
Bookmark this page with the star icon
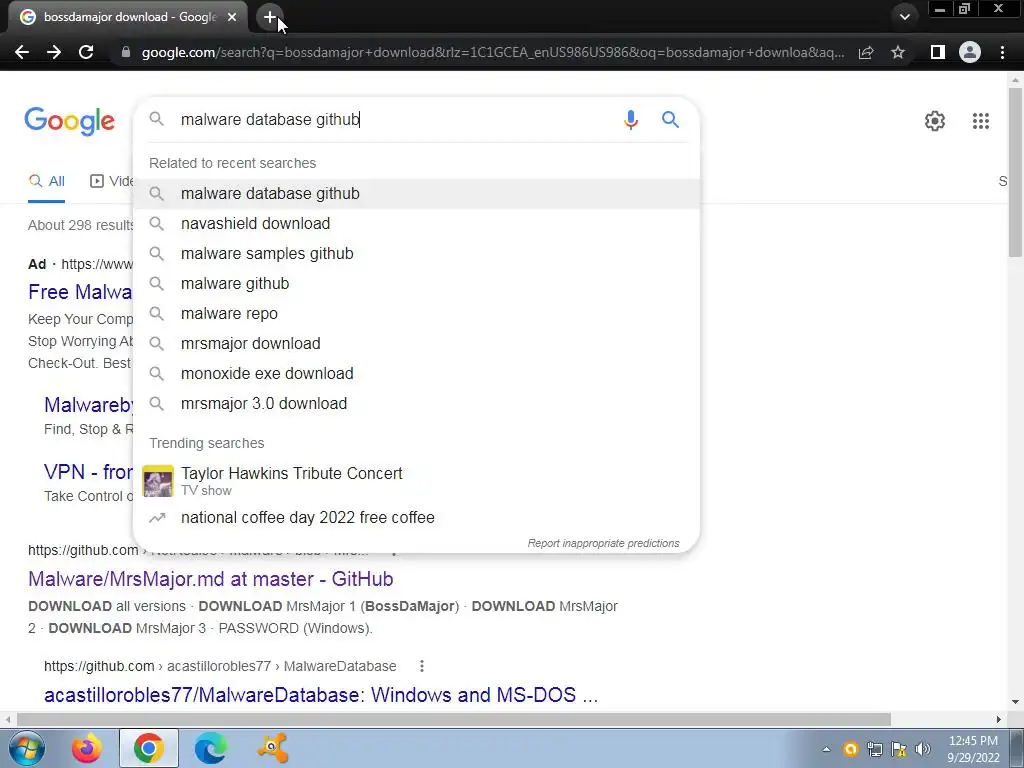898,52
